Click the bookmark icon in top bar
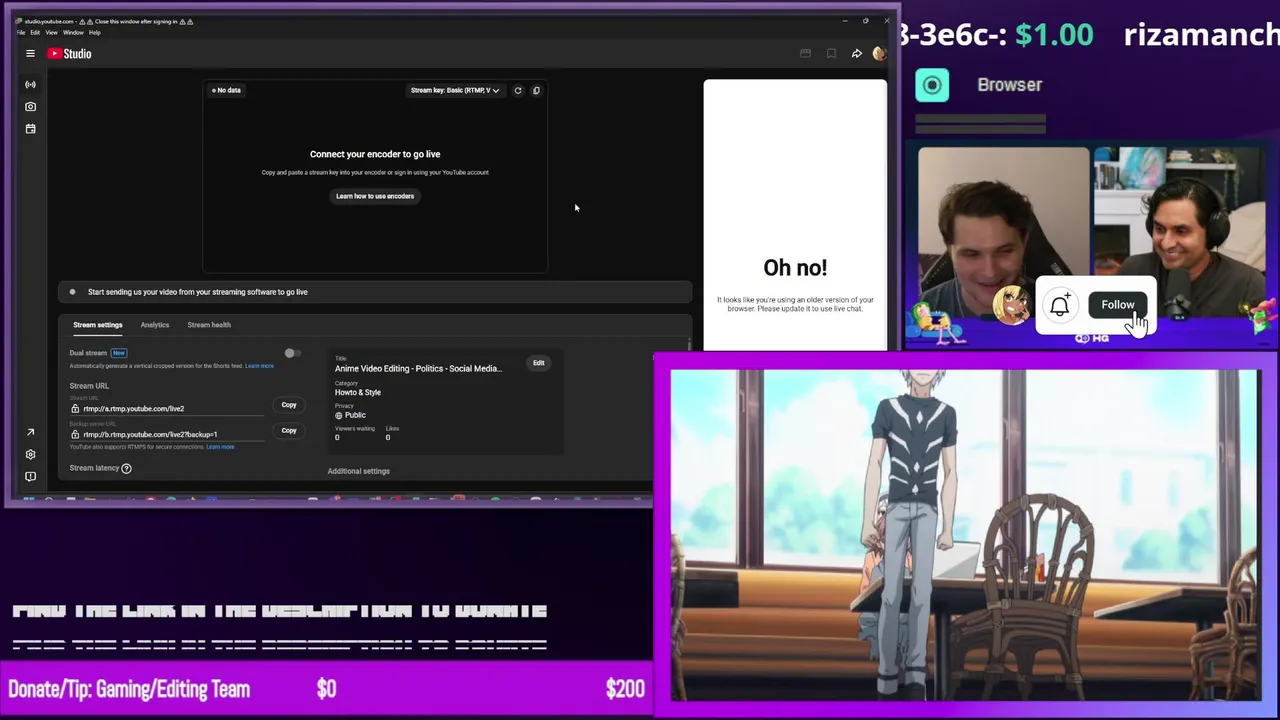The height and width of the screenshot is (720, 1280). [831, 54]
